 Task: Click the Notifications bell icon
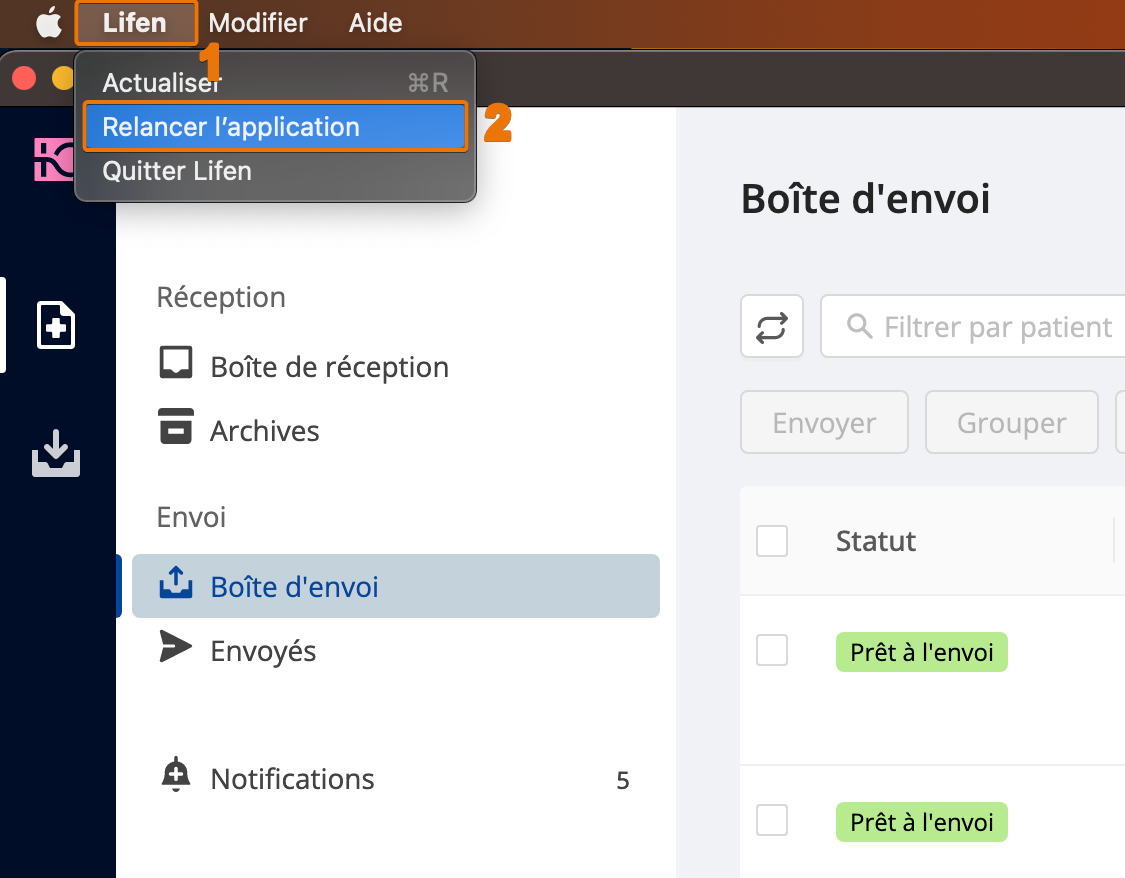(176, 774)
